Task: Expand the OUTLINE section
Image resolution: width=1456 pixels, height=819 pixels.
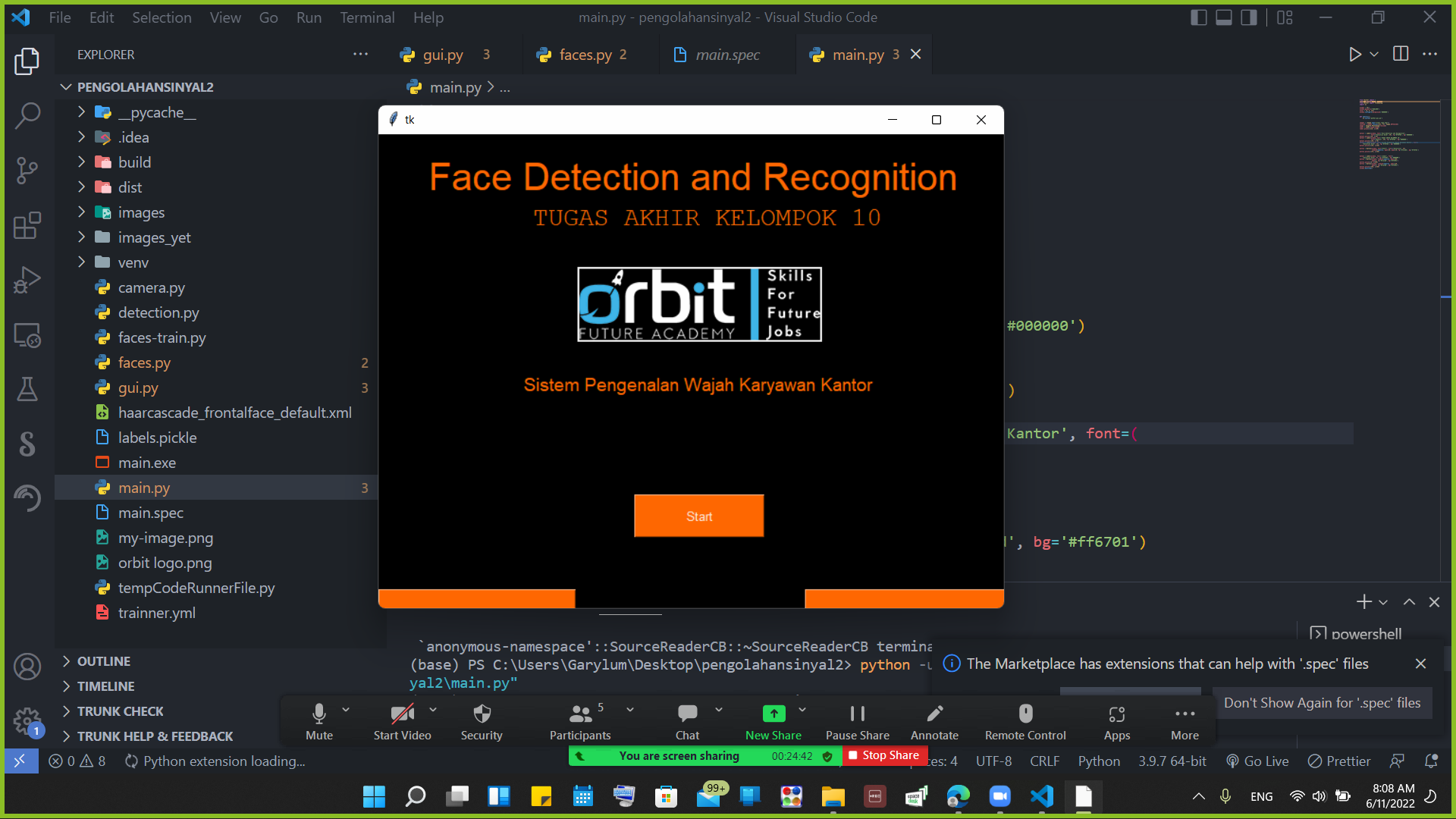Action: coord(104,661)
